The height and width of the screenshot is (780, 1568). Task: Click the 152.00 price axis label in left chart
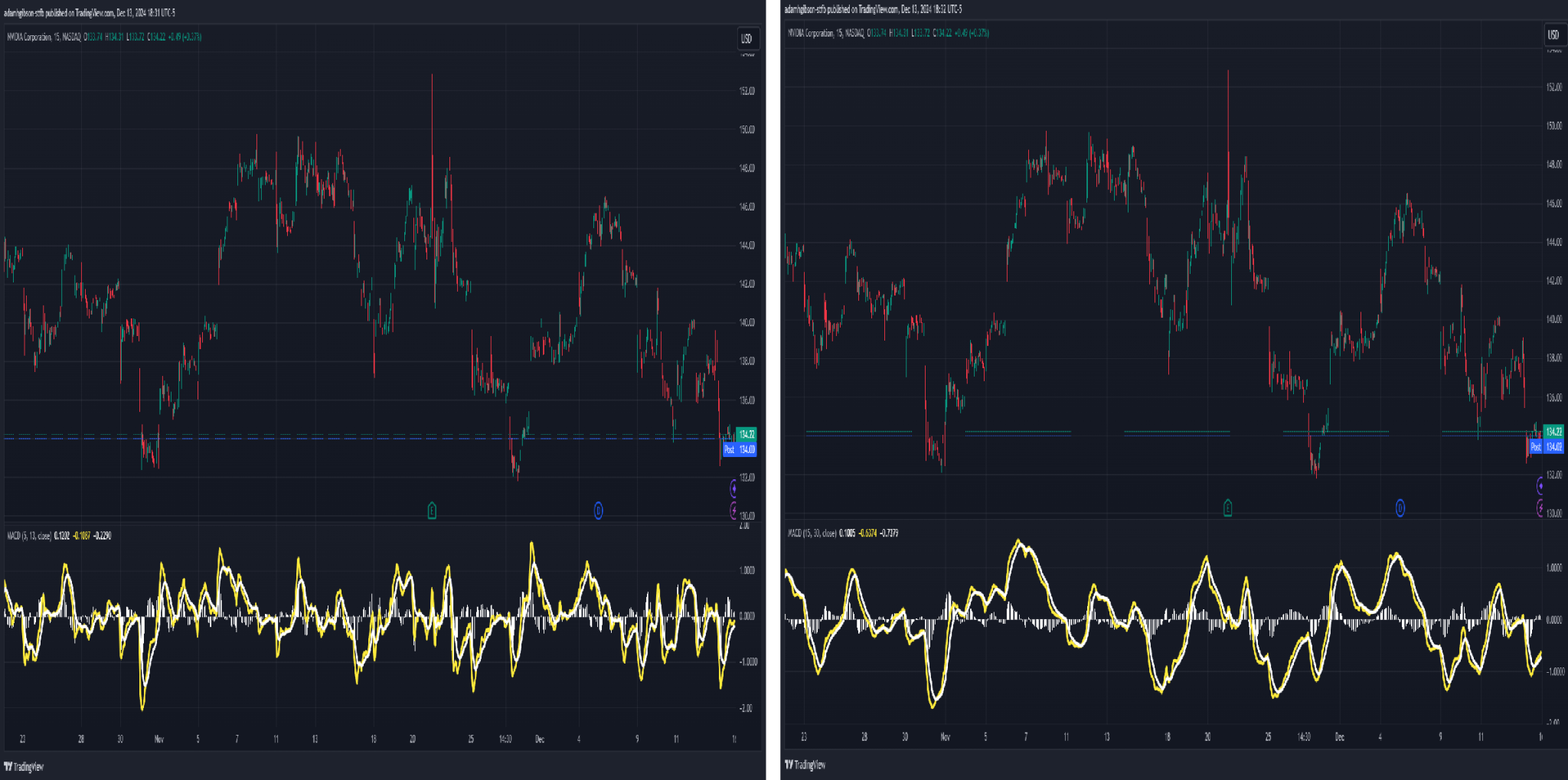[x=746, y=91]
